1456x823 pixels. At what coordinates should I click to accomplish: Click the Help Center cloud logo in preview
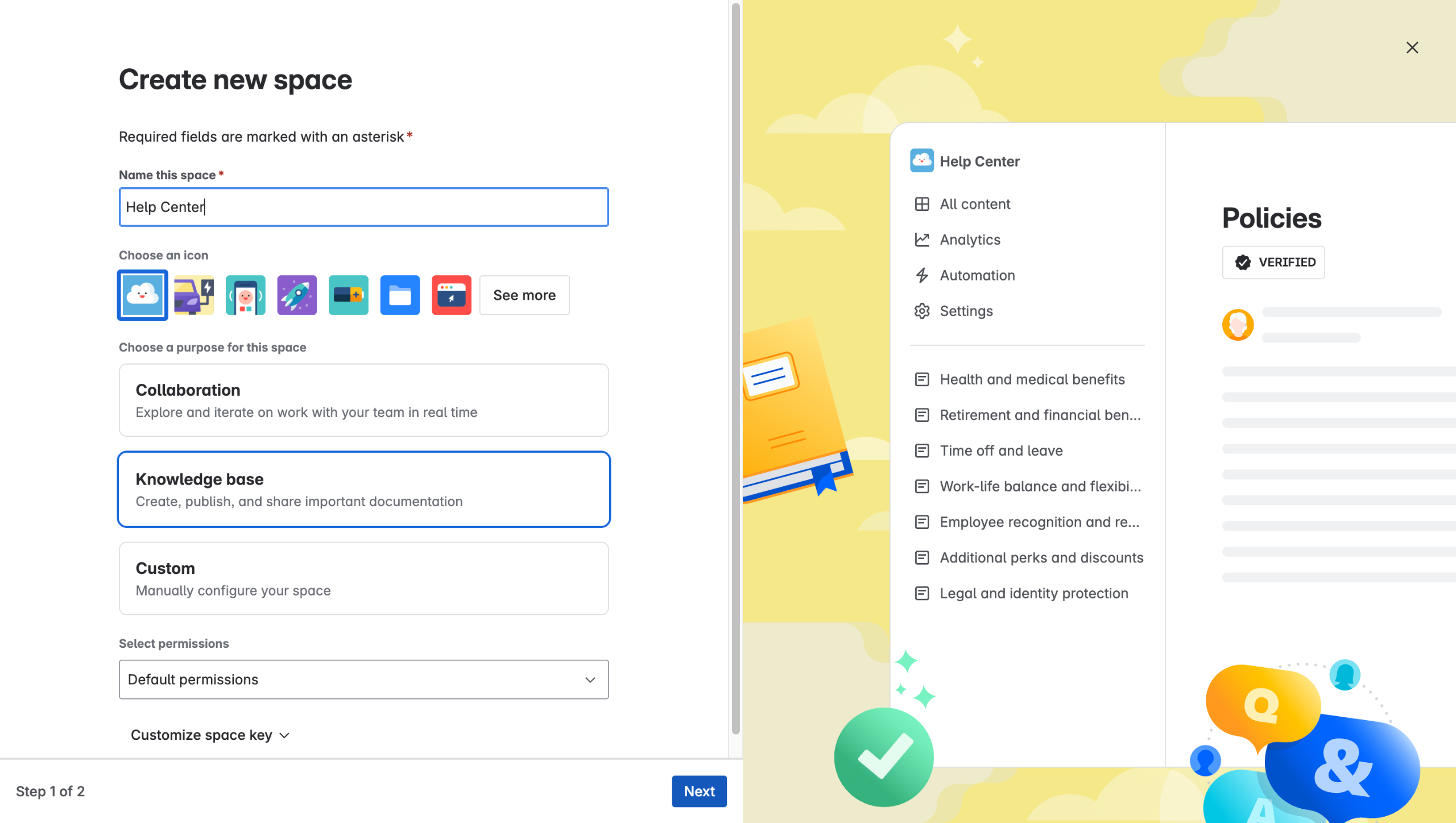click(x=922, y=161)
